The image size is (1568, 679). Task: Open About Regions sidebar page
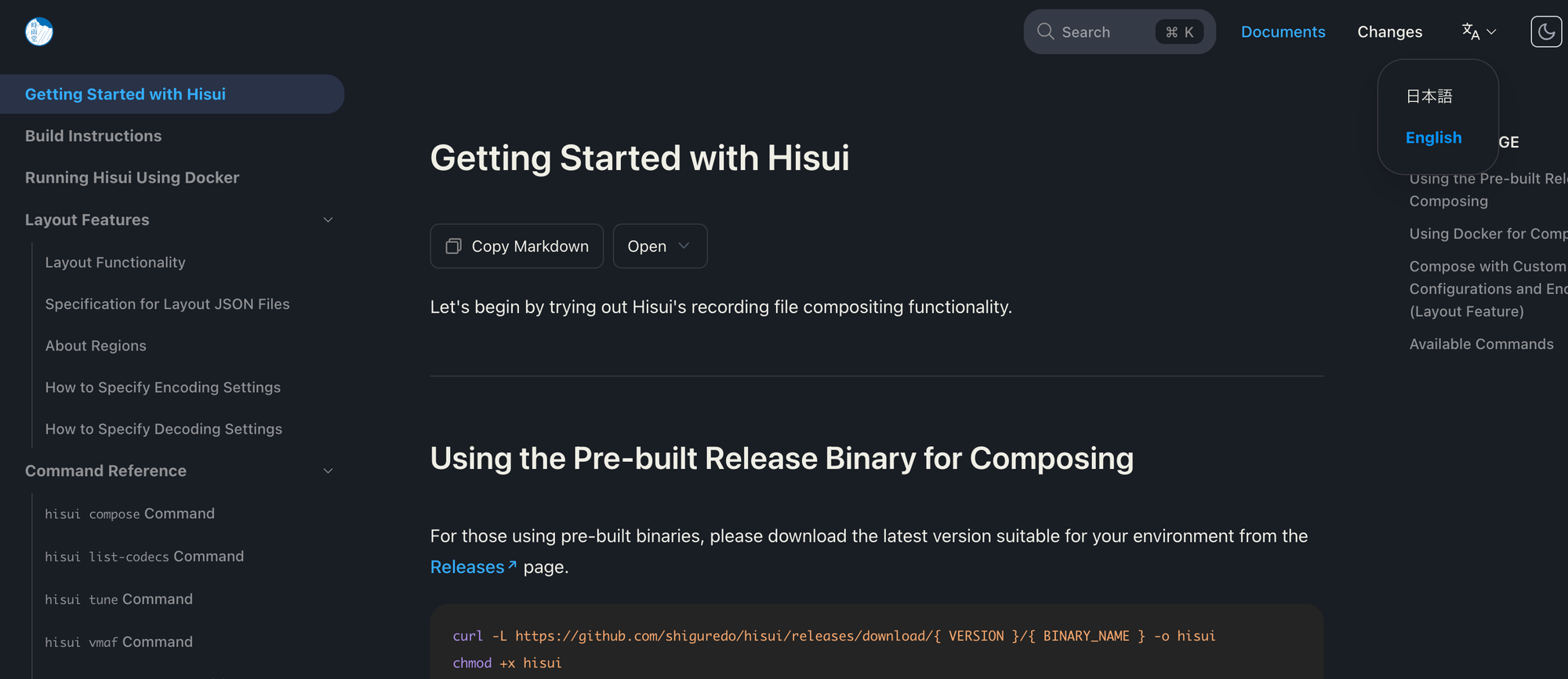tap(96, 346)
